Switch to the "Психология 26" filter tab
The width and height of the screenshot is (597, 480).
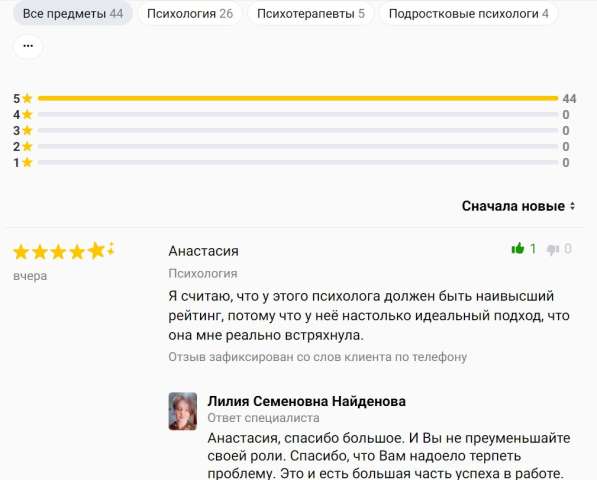point(190,14)
